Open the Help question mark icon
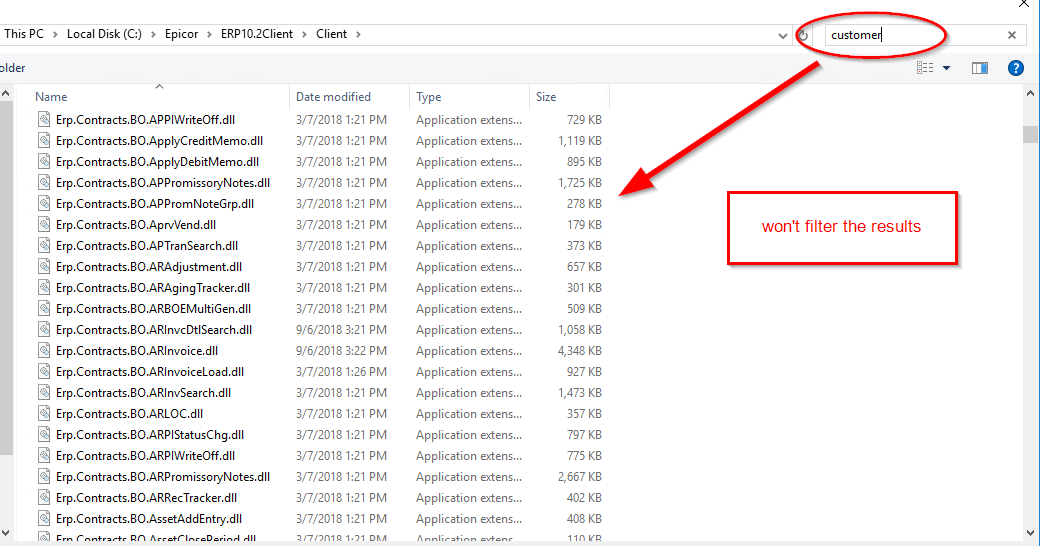Screen dimensions: 1040x546 coord(1015,68)
